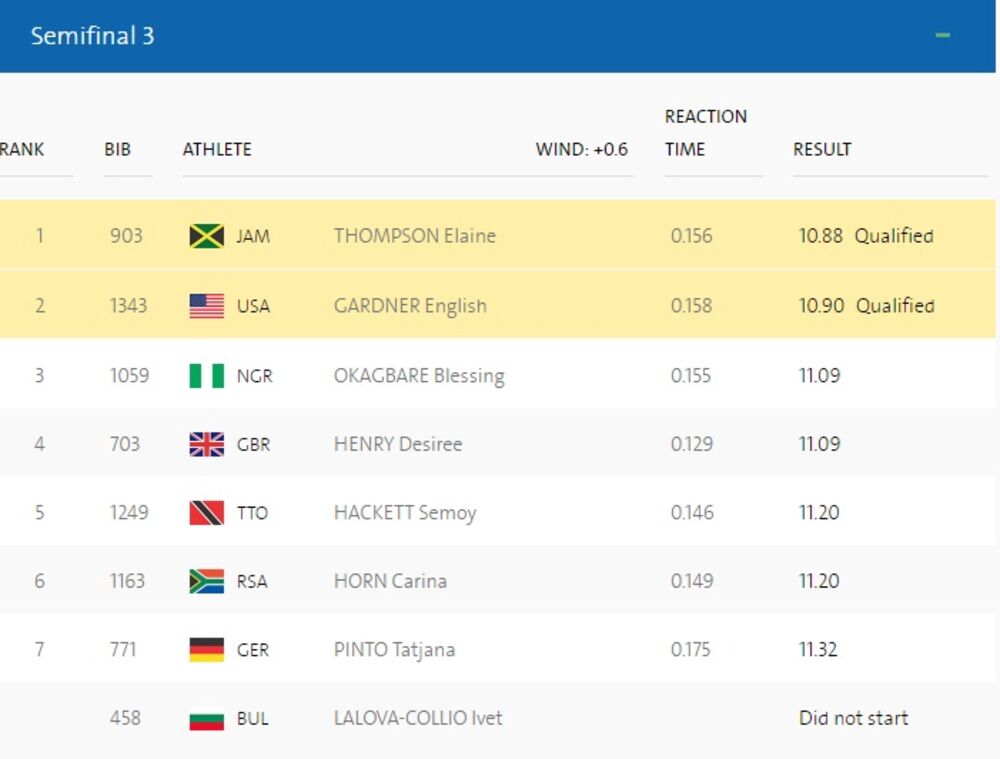Open THOMPSON Elaine athlete profile
Screen dimensions: 1000x759
click(x=414, y=237)
